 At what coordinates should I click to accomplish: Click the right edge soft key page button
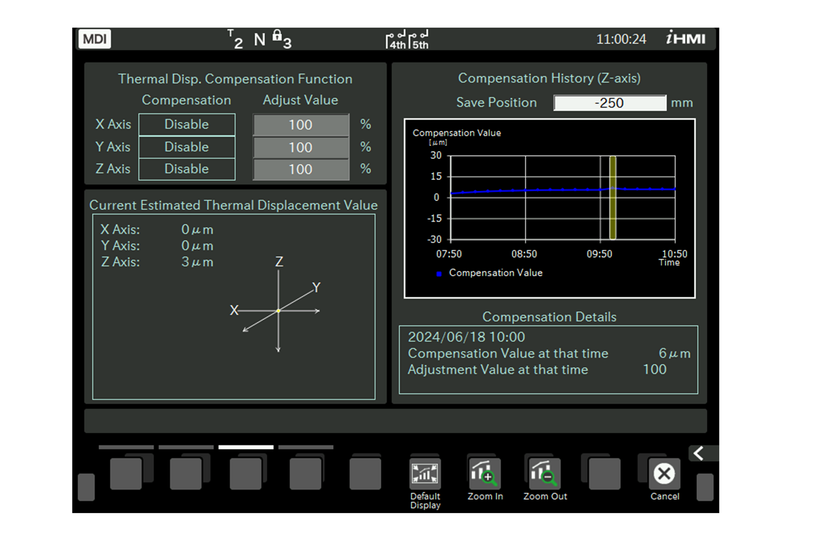click(x=705, y=487)
